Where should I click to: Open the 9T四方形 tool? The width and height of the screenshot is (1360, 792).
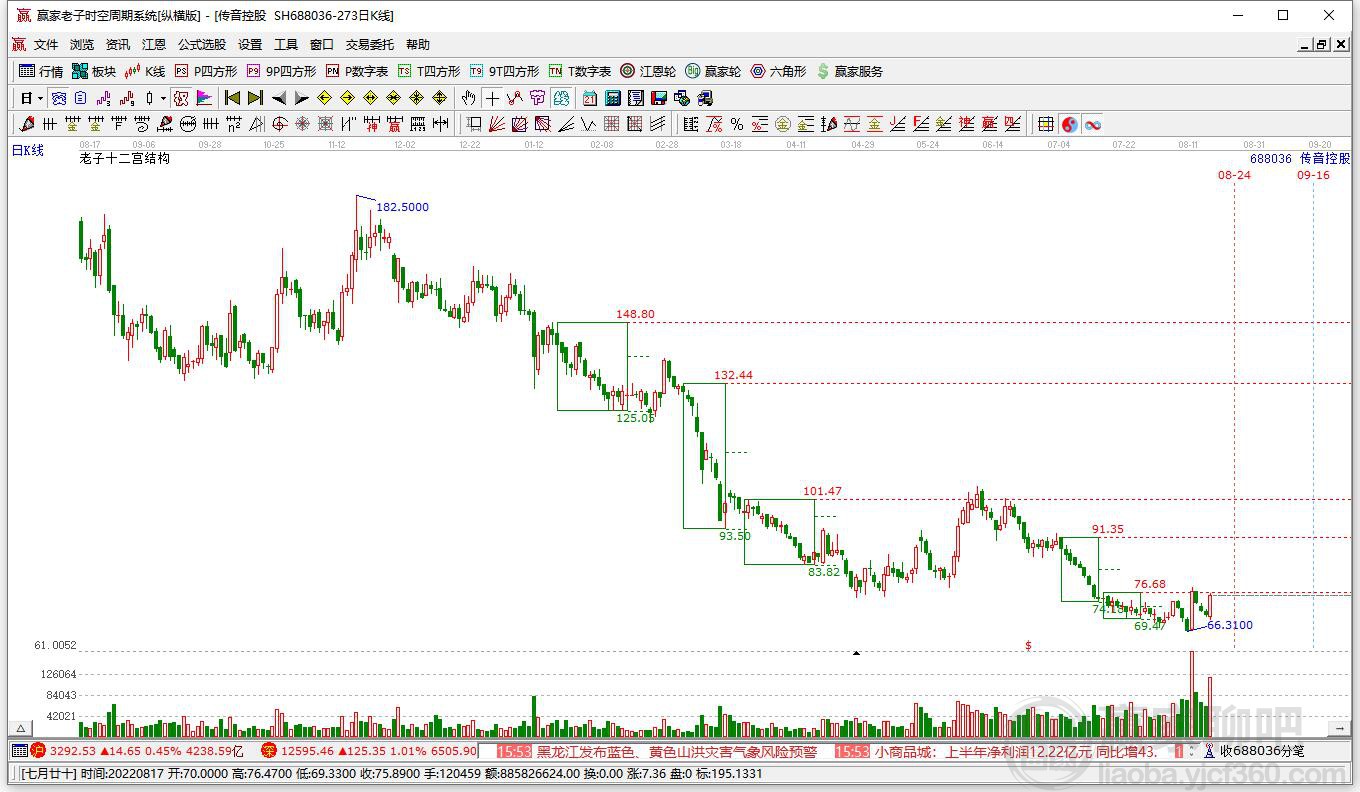coord(504,71)
